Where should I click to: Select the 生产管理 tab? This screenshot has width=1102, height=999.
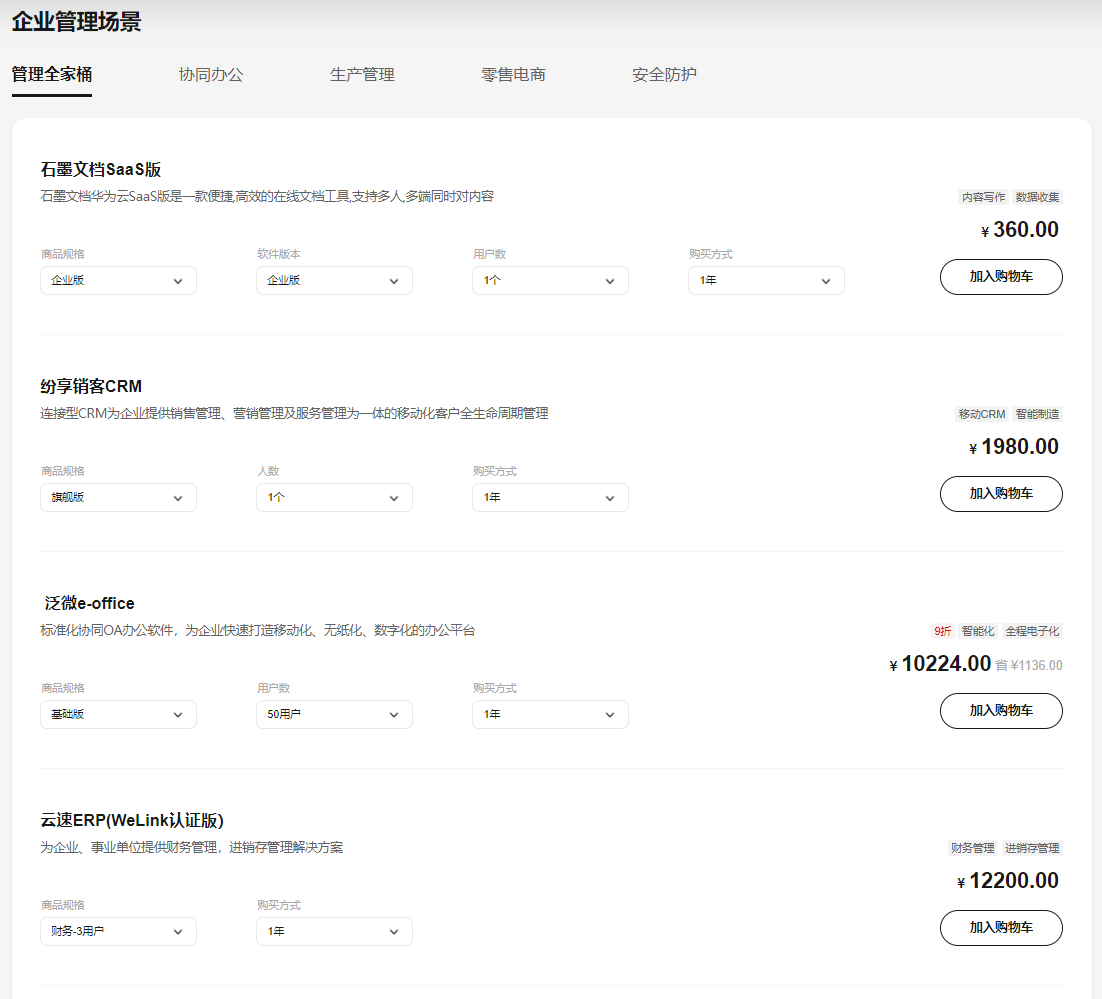(362, 75)
